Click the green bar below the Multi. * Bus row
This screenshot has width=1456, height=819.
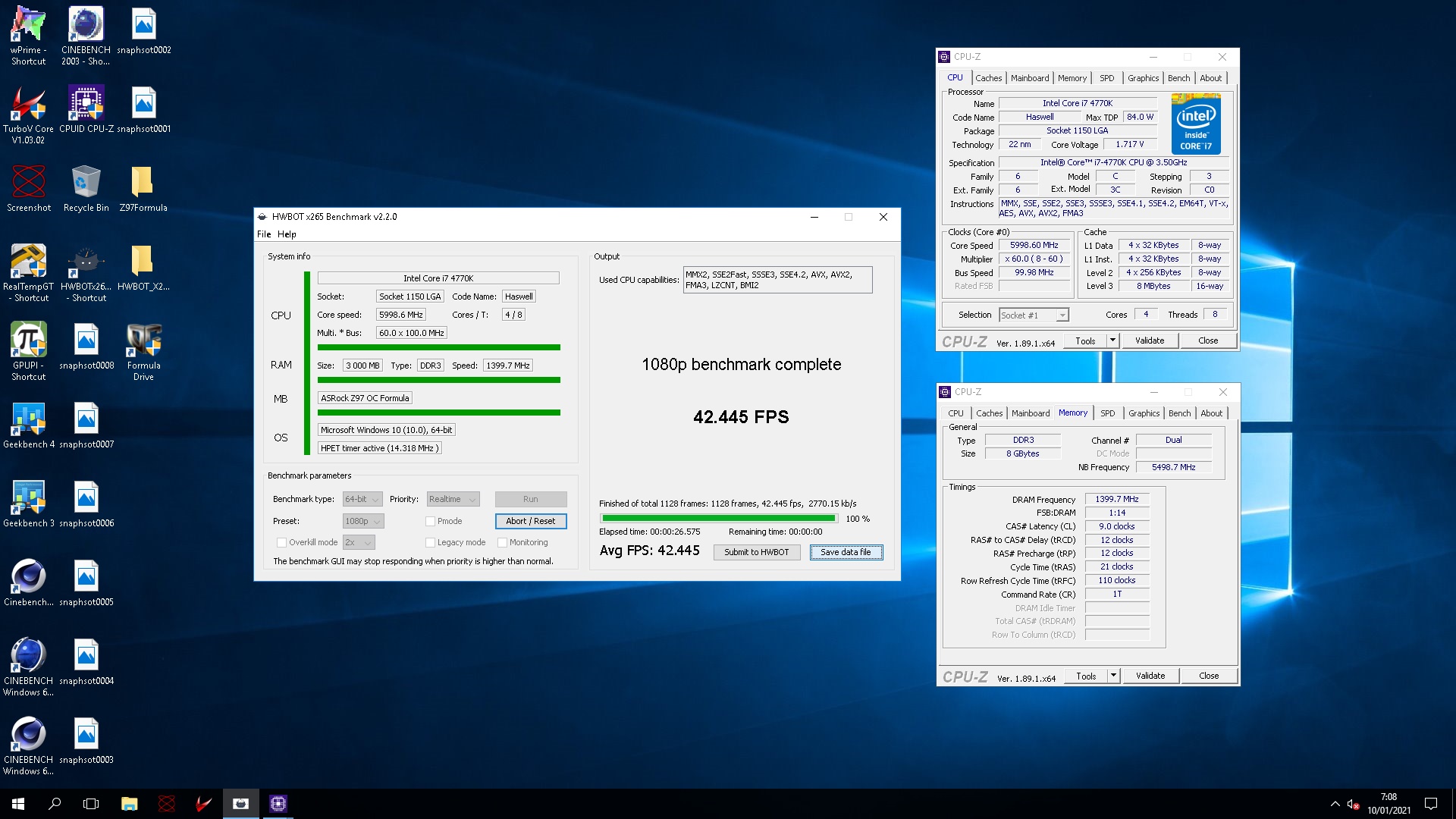coord(438,347)
